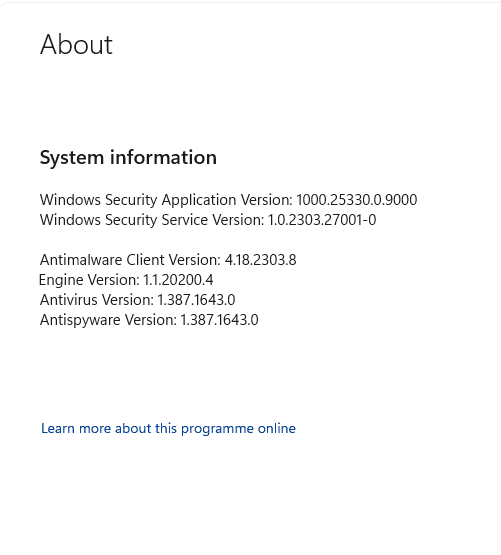Select the Antispyware Version label
This screenshot has height=555, width=501.
pyautogui.click(x=108, y=320)
